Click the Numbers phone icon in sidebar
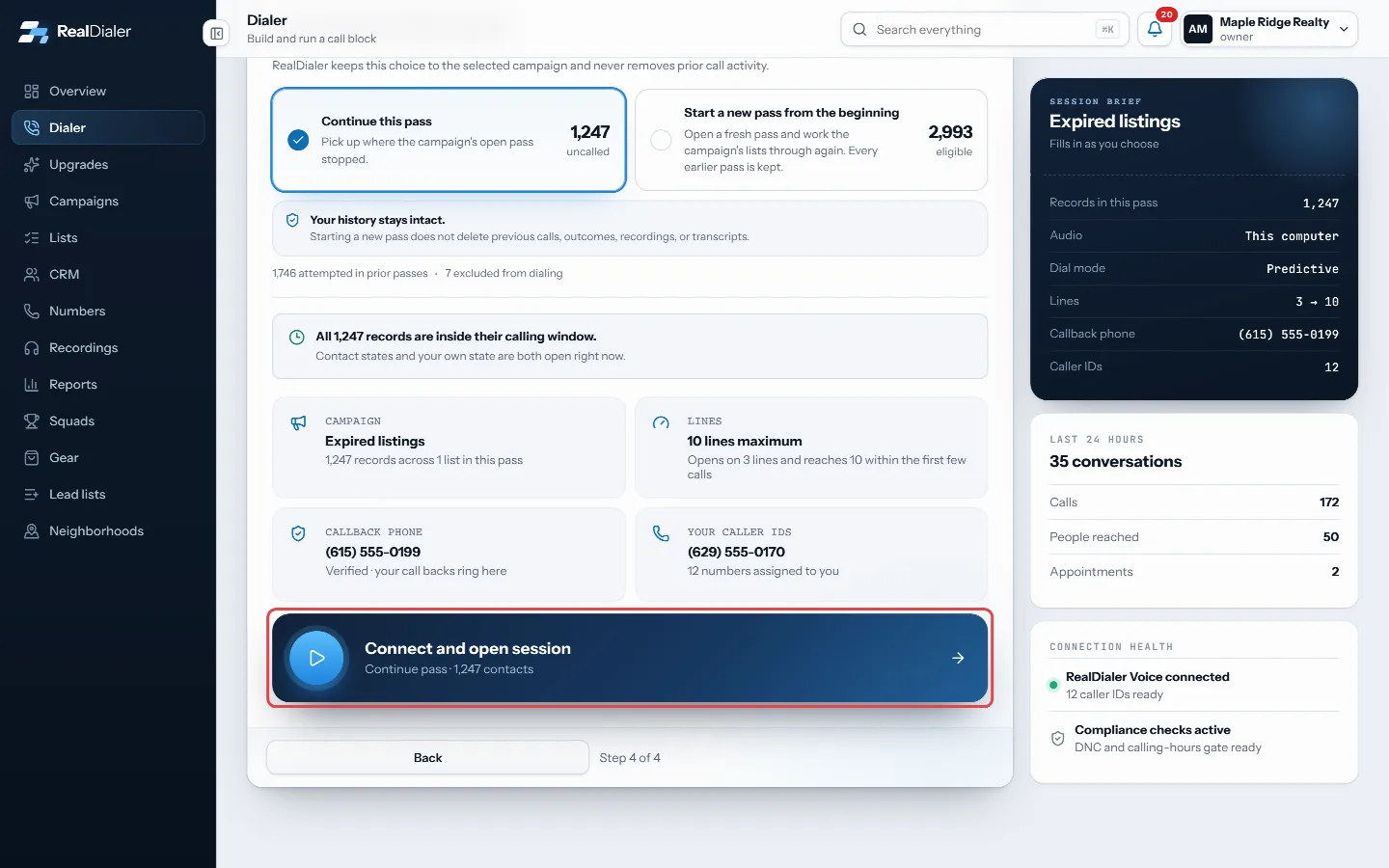Viewport: 1389px width, 868px height. pos(32,312)
